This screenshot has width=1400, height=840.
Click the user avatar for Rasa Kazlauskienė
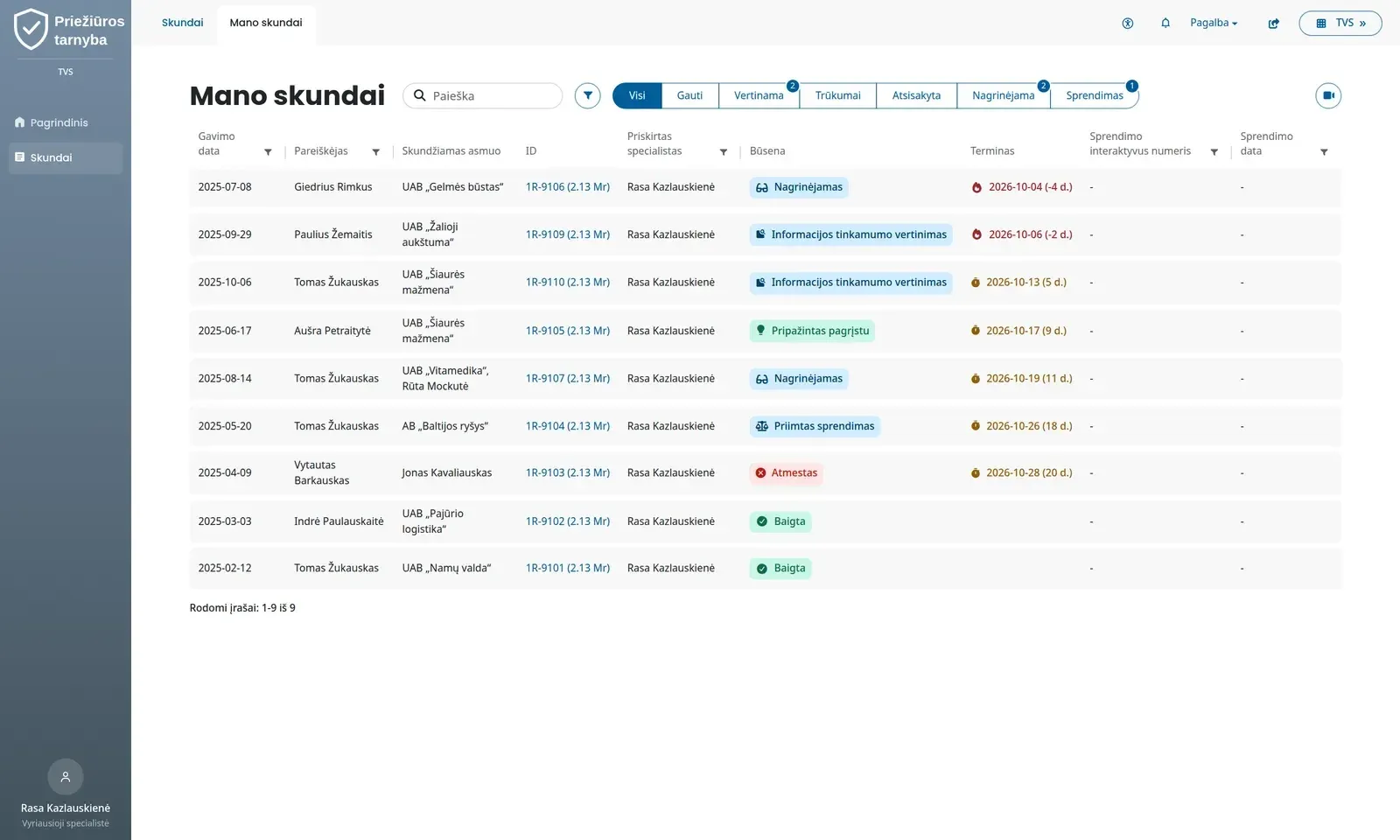click(65, 776)
